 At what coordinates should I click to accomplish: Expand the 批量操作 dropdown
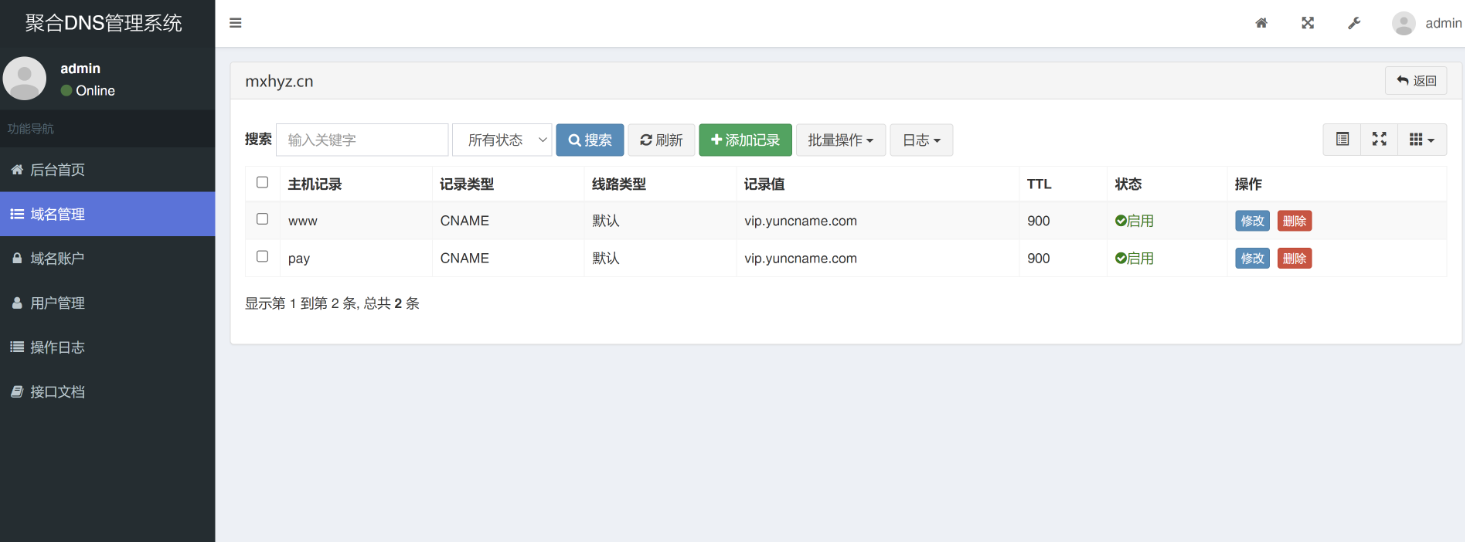pos(841,140)
